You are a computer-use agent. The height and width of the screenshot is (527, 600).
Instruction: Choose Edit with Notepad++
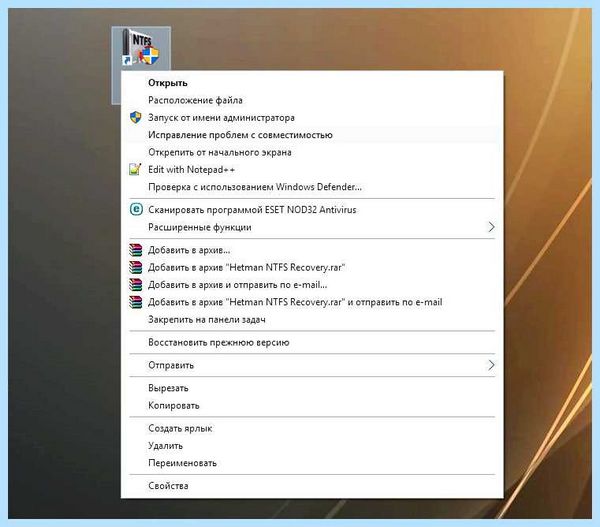click(x=312, y=170)
